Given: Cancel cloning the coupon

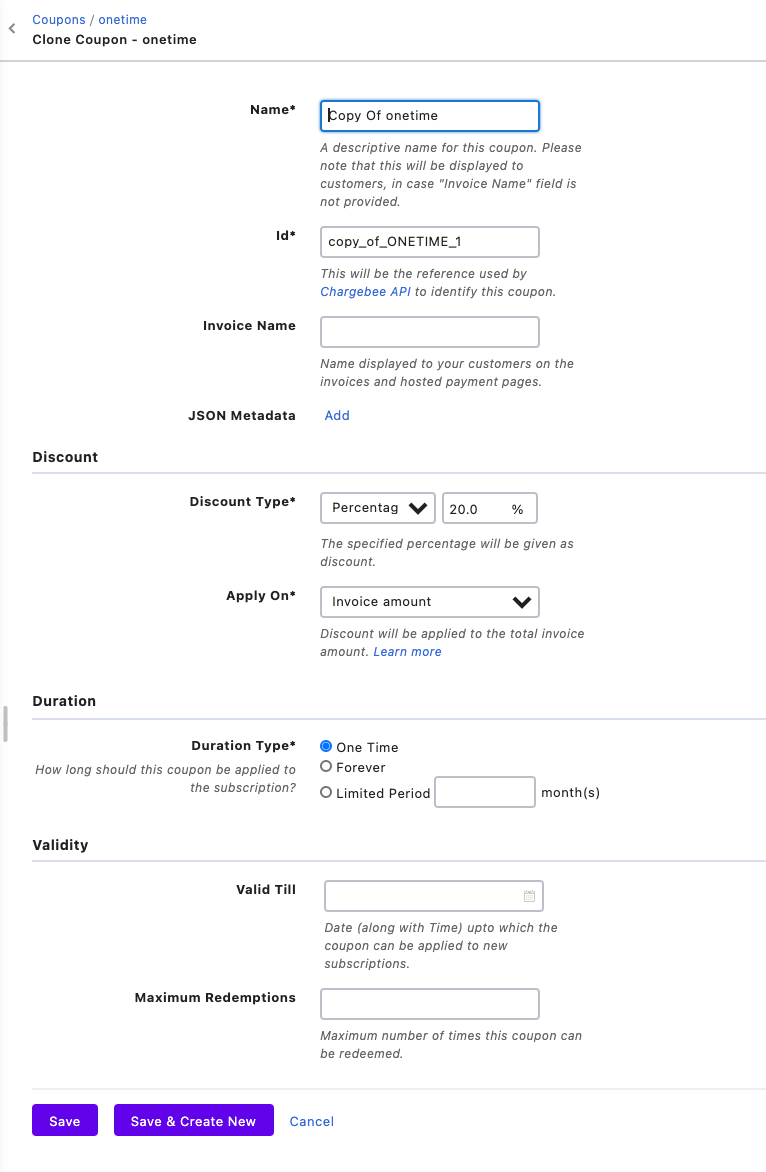Looking at the screenshot, I should [312, 1121].
